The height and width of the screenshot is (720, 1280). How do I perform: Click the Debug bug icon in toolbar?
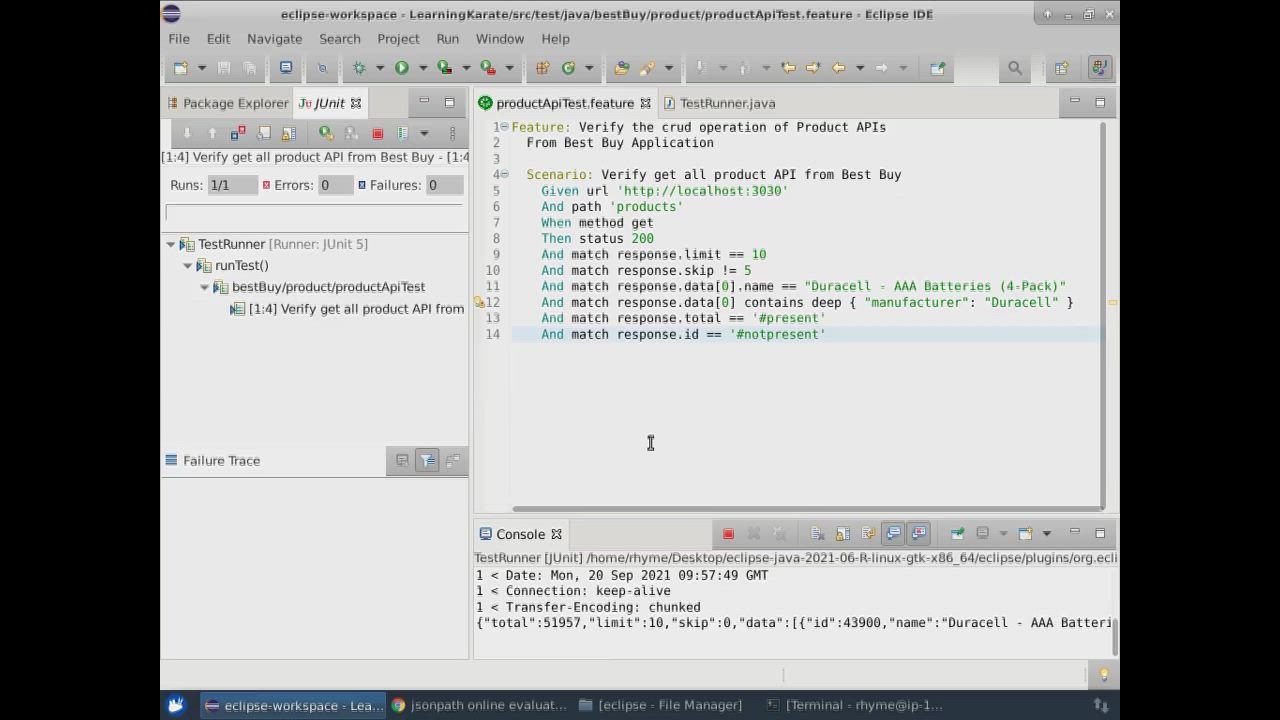[359, 68]
